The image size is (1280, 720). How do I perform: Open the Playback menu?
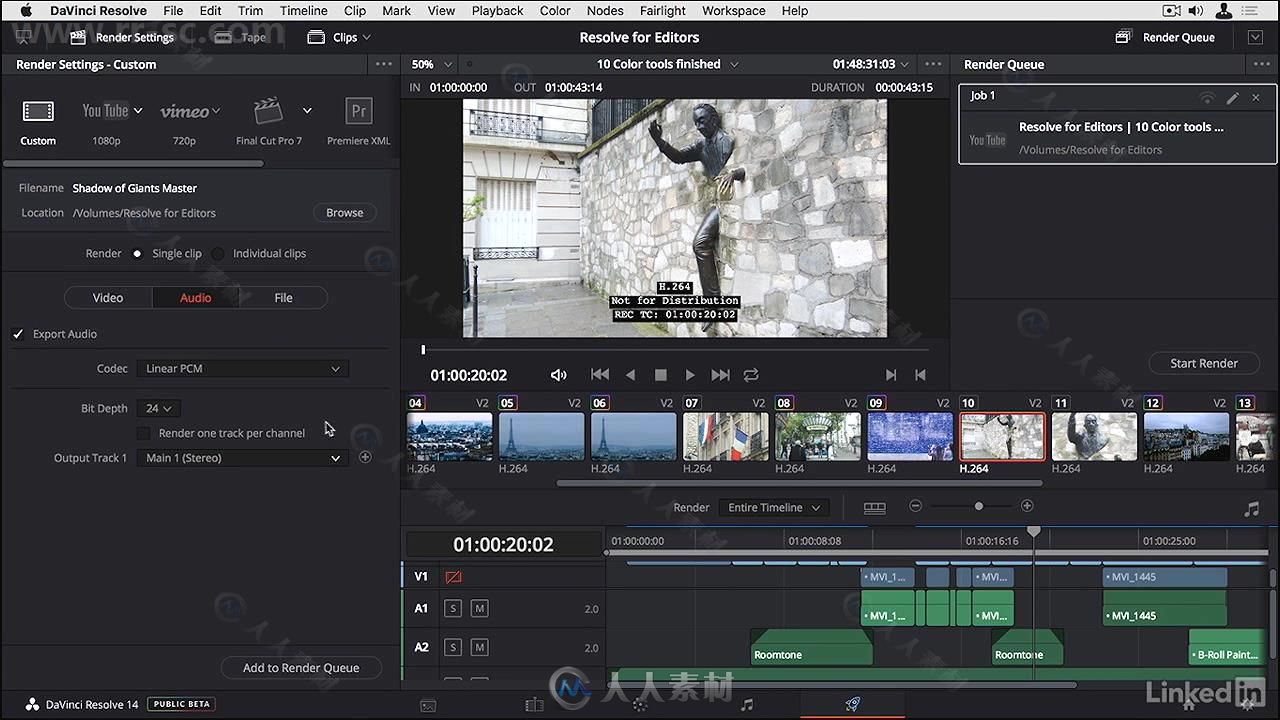(x=497, y=11)
